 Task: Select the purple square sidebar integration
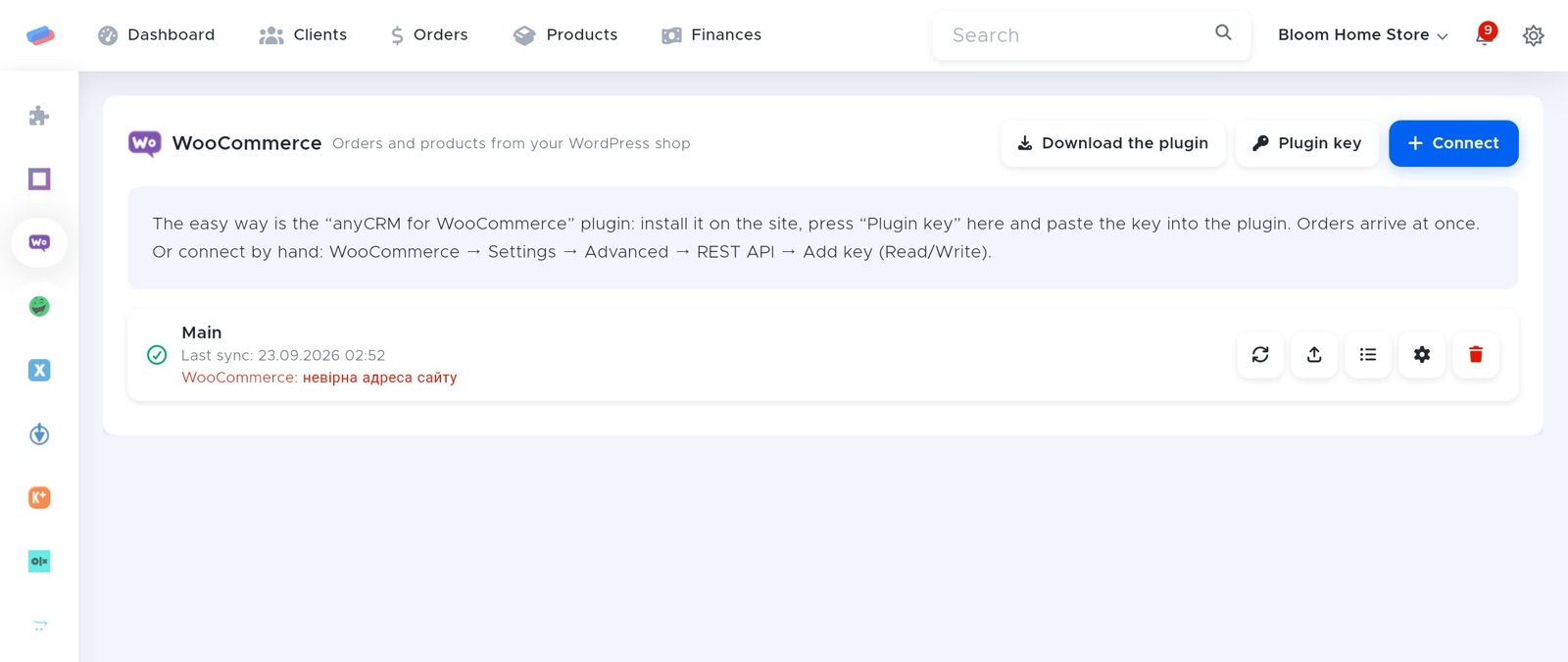pos(39,178)
